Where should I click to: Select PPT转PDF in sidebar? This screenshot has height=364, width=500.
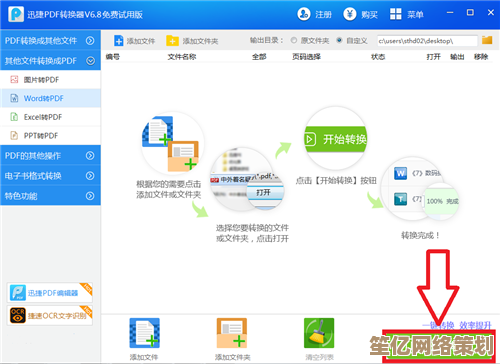[x=50, y=136]
